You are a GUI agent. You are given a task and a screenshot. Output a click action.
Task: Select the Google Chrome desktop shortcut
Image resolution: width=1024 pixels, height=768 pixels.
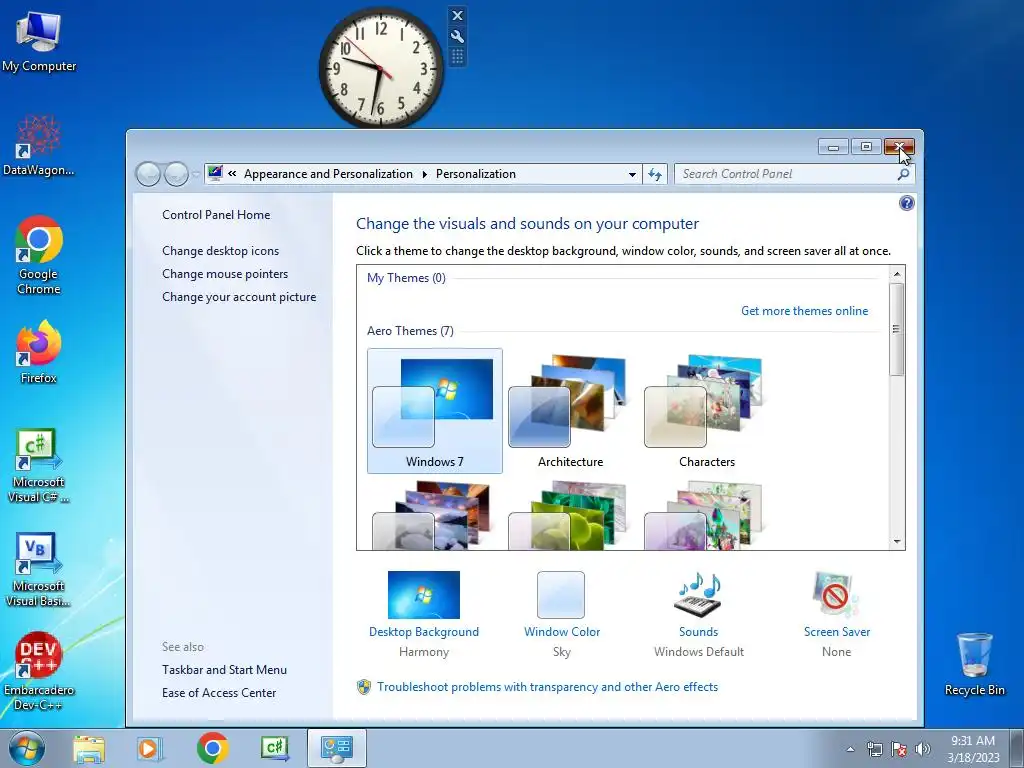pyautogui.click(x=39, y=255)
